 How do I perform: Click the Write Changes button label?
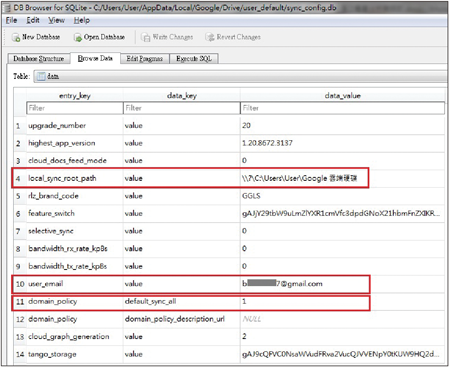(x=173, y=37)
